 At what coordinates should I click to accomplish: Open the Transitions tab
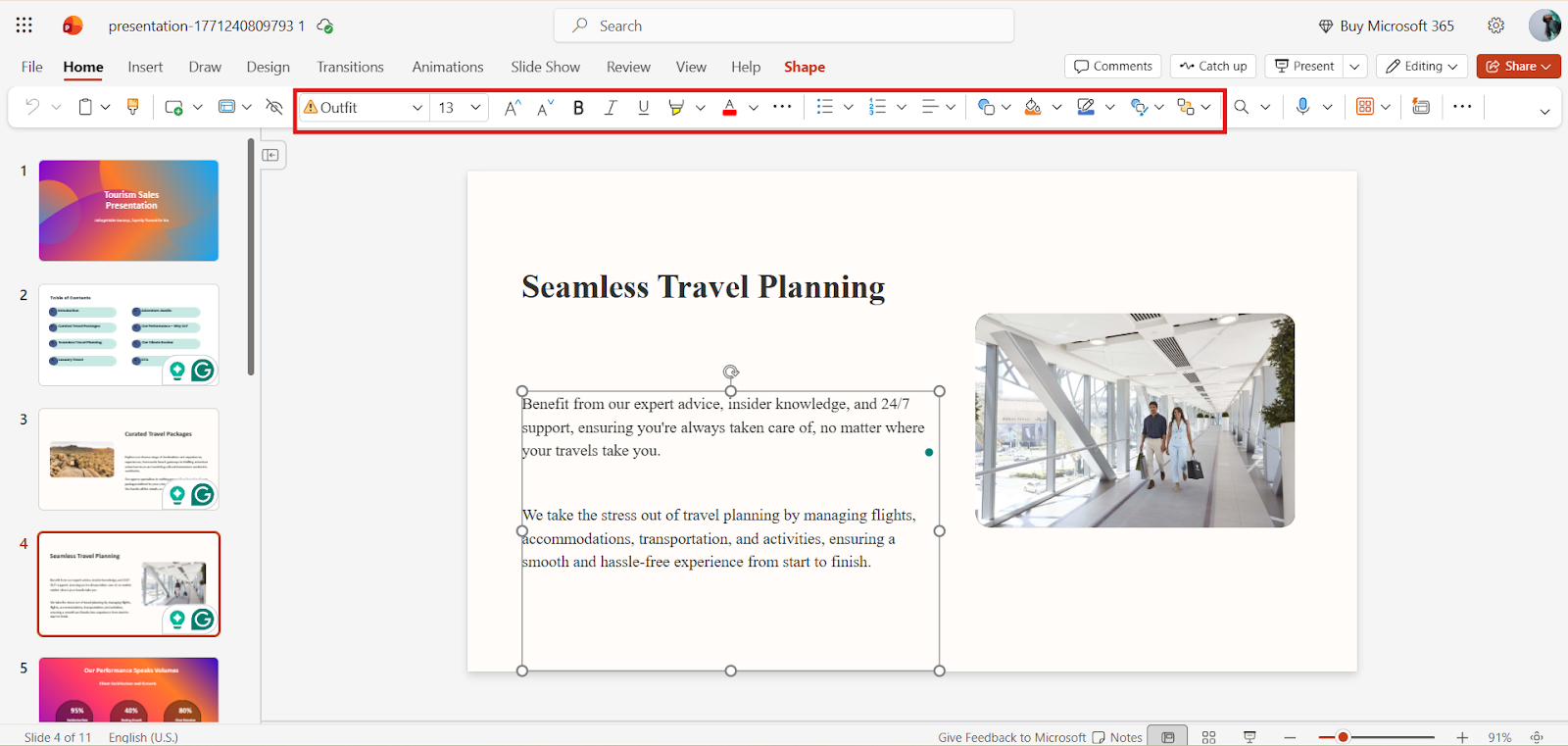pos(350,67)
